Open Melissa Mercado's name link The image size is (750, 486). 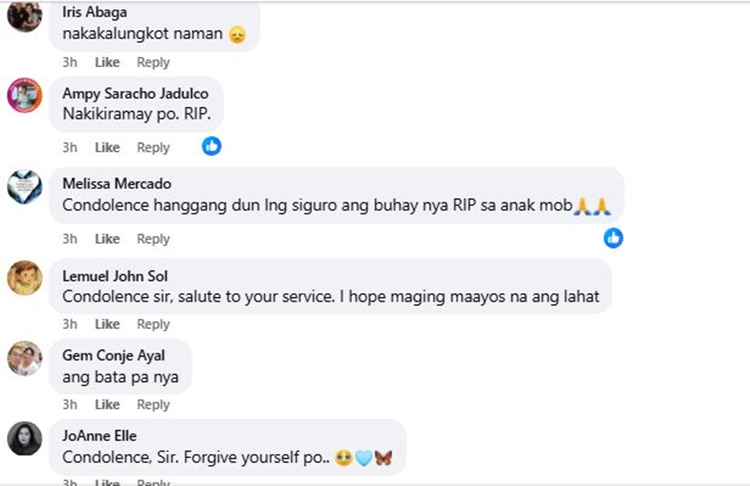tap(117, 184)
